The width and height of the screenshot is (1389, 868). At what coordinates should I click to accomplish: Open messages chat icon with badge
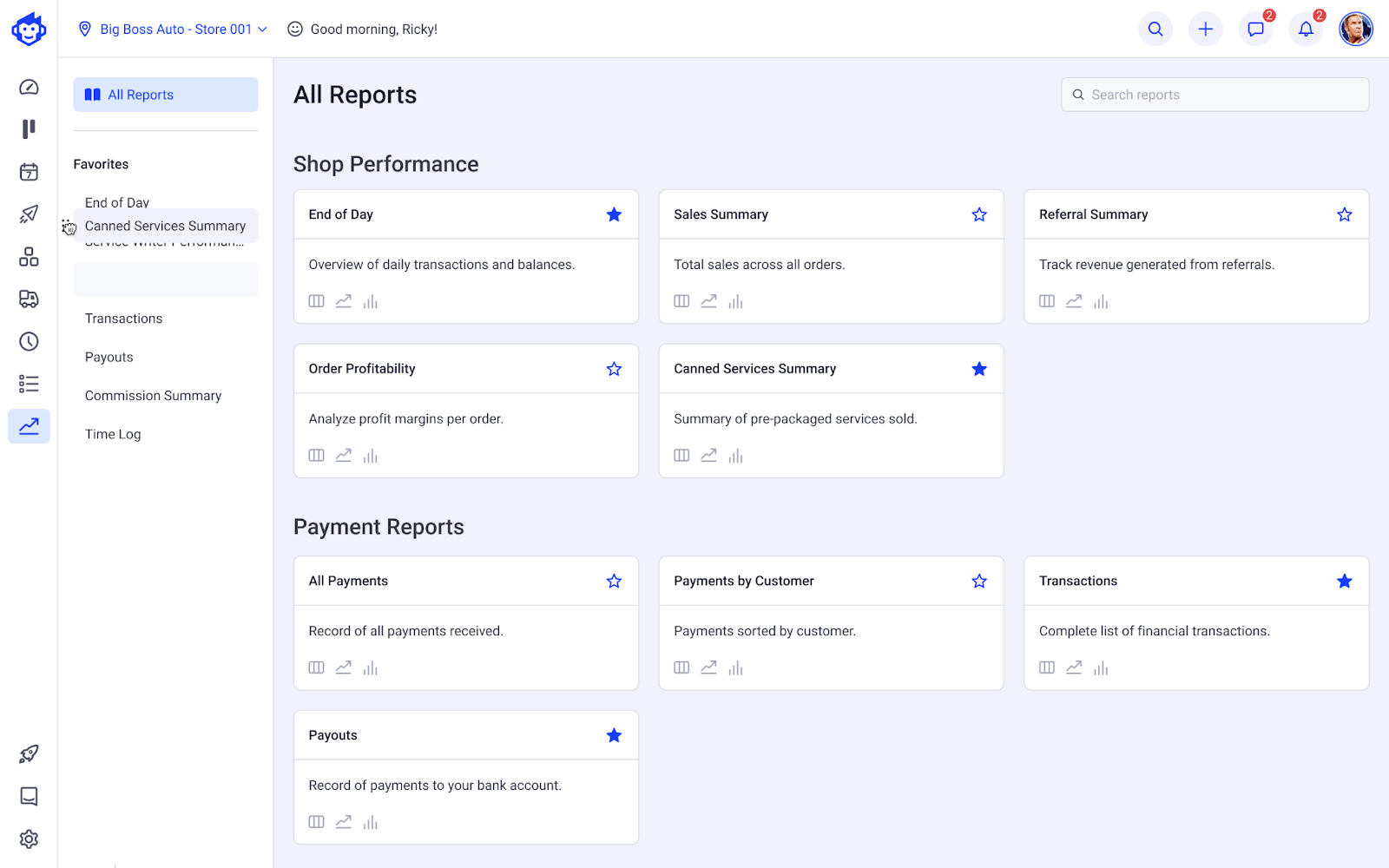coord(1256,30)
